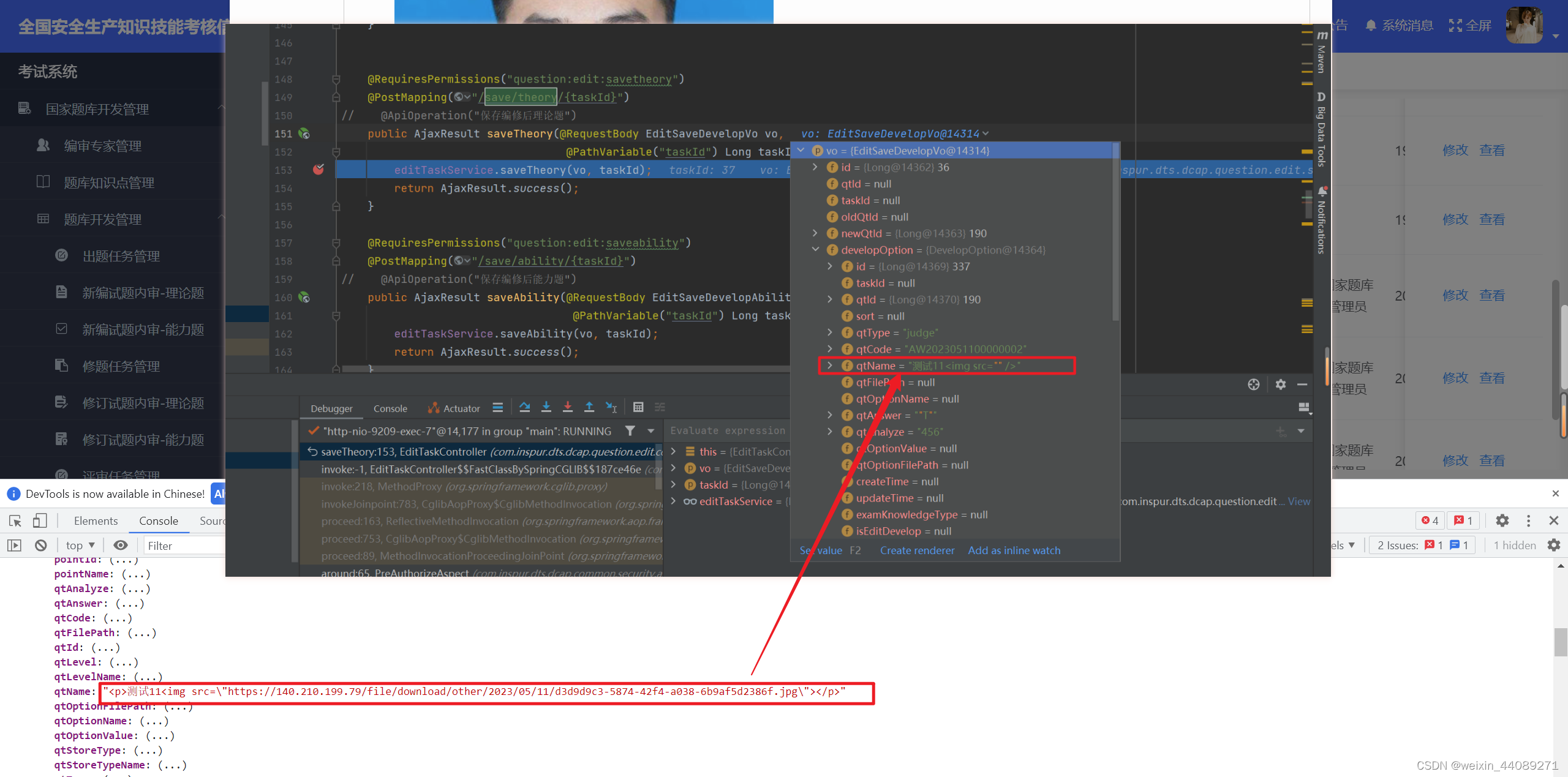The image size is (1568, 777).
Task: Select the saveTheory:153 stack frame
Action: [481, 452]
